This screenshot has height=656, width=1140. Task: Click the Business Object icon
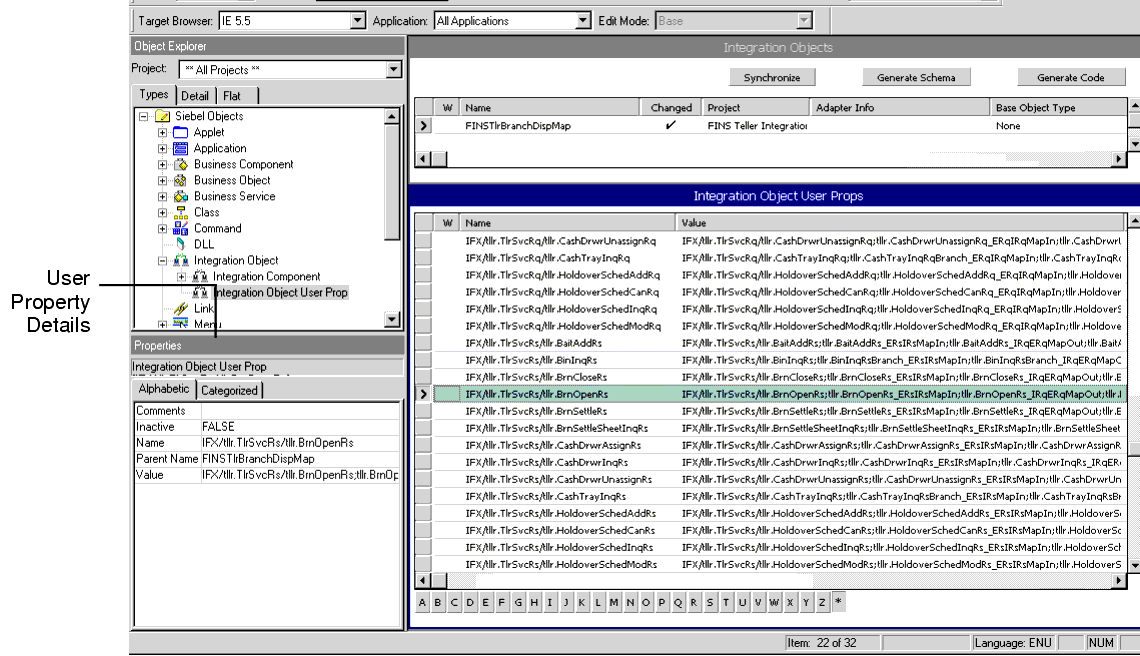pyautogui.click(x=180, y=180)
